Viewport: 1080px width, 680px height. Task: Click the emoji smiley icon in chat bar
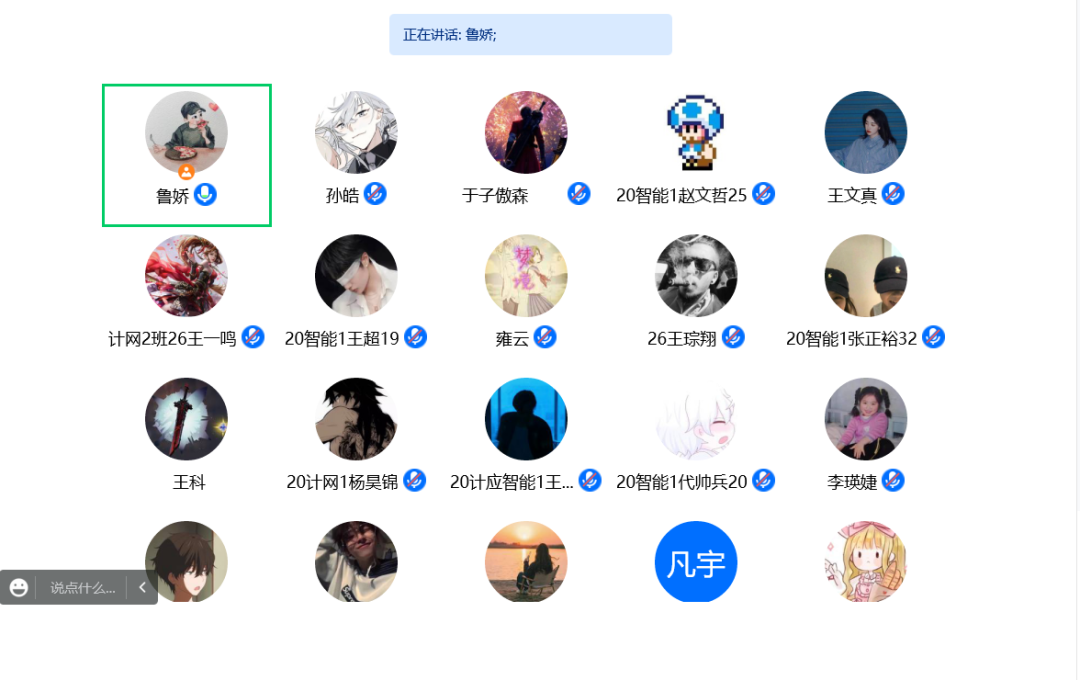pos(19,588)
